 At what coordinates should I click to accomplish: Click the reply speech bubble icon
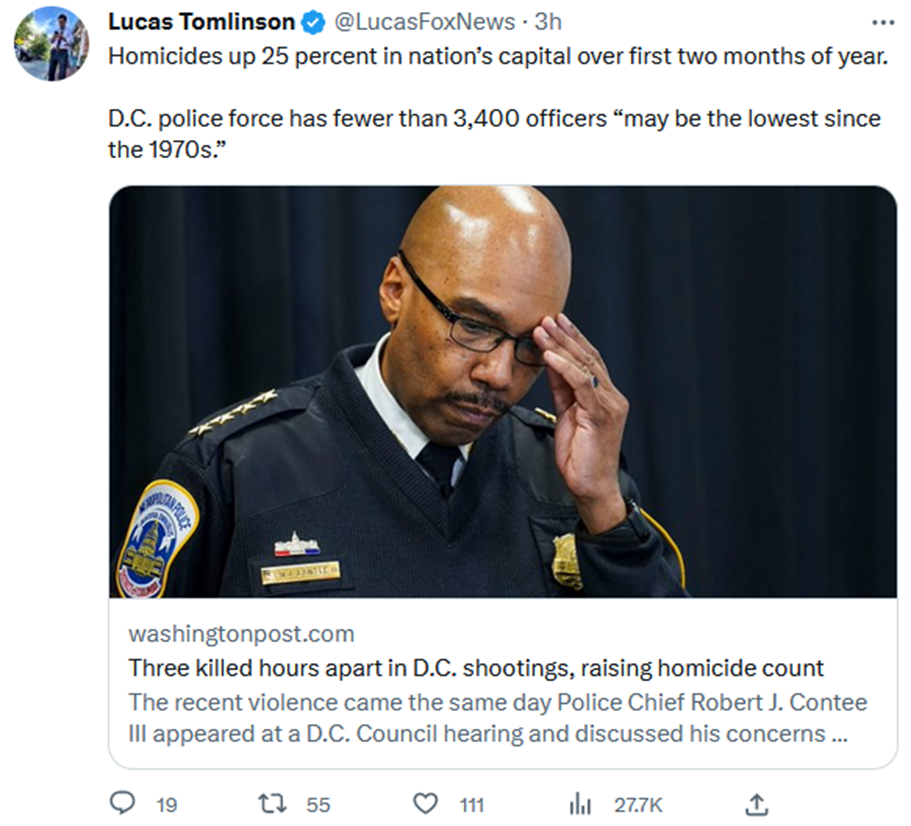[x=122, y=803]
